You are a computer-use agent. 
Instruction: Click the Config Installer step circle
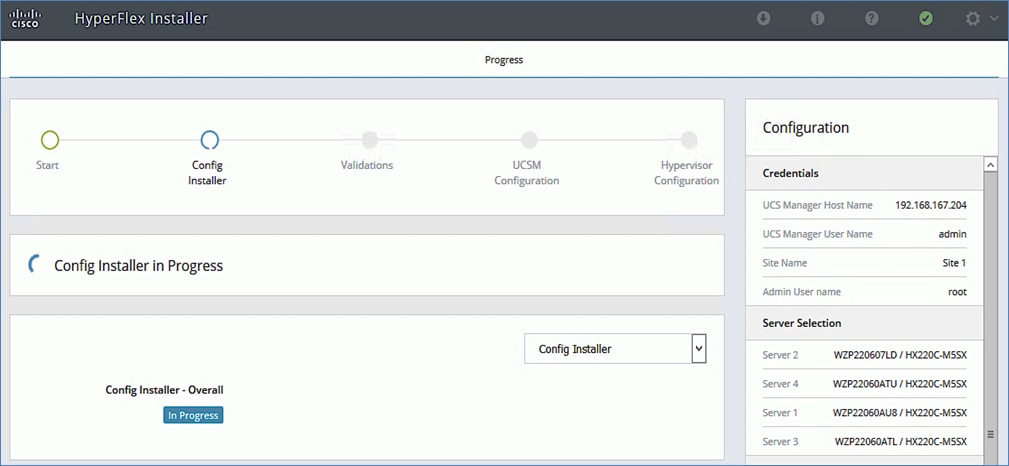tap(209, 140)
